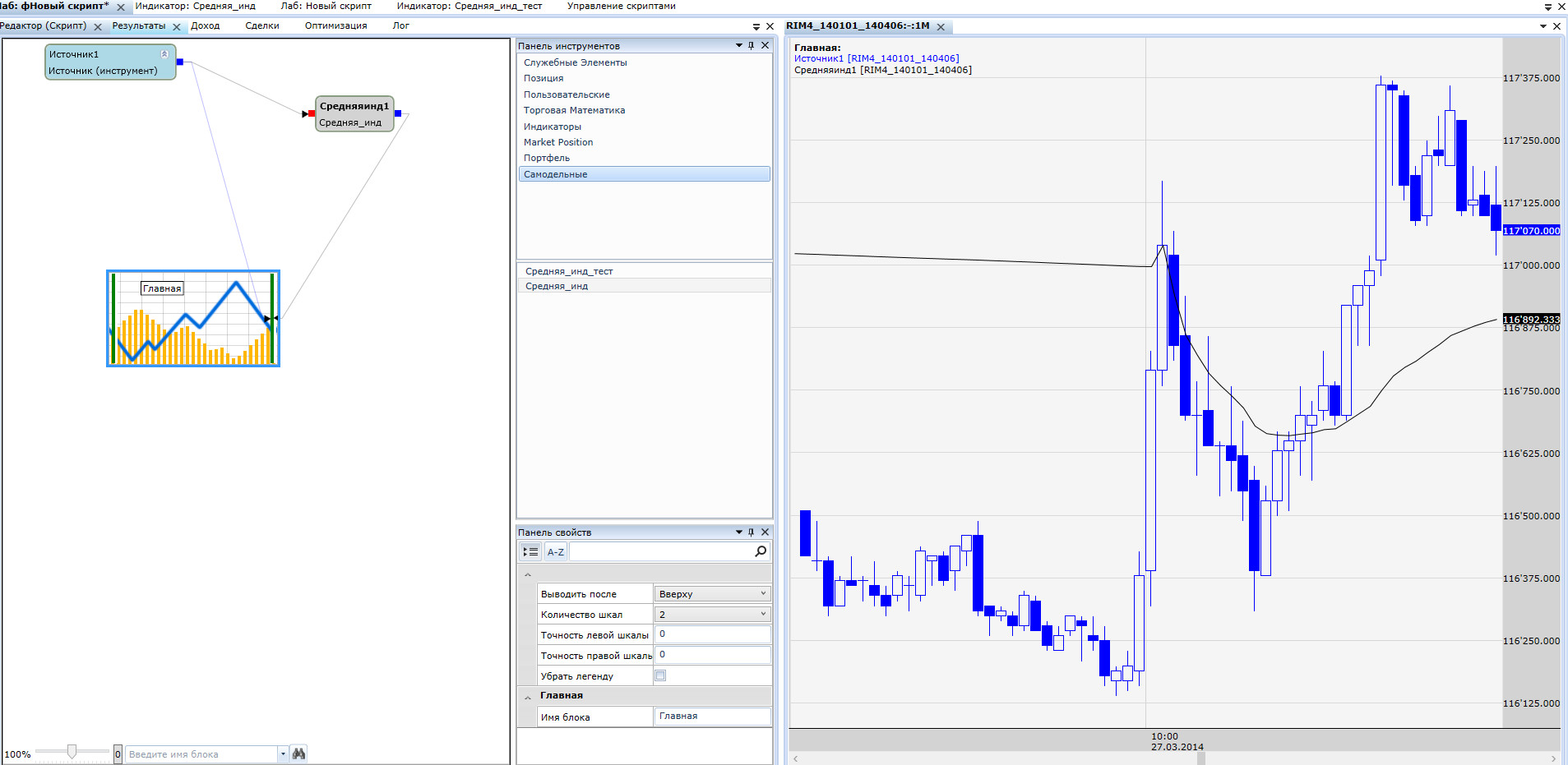Switch to the Оптимизация tab
The height and width of the screenshot is (765, 1568).
click(x=335, y=26)
